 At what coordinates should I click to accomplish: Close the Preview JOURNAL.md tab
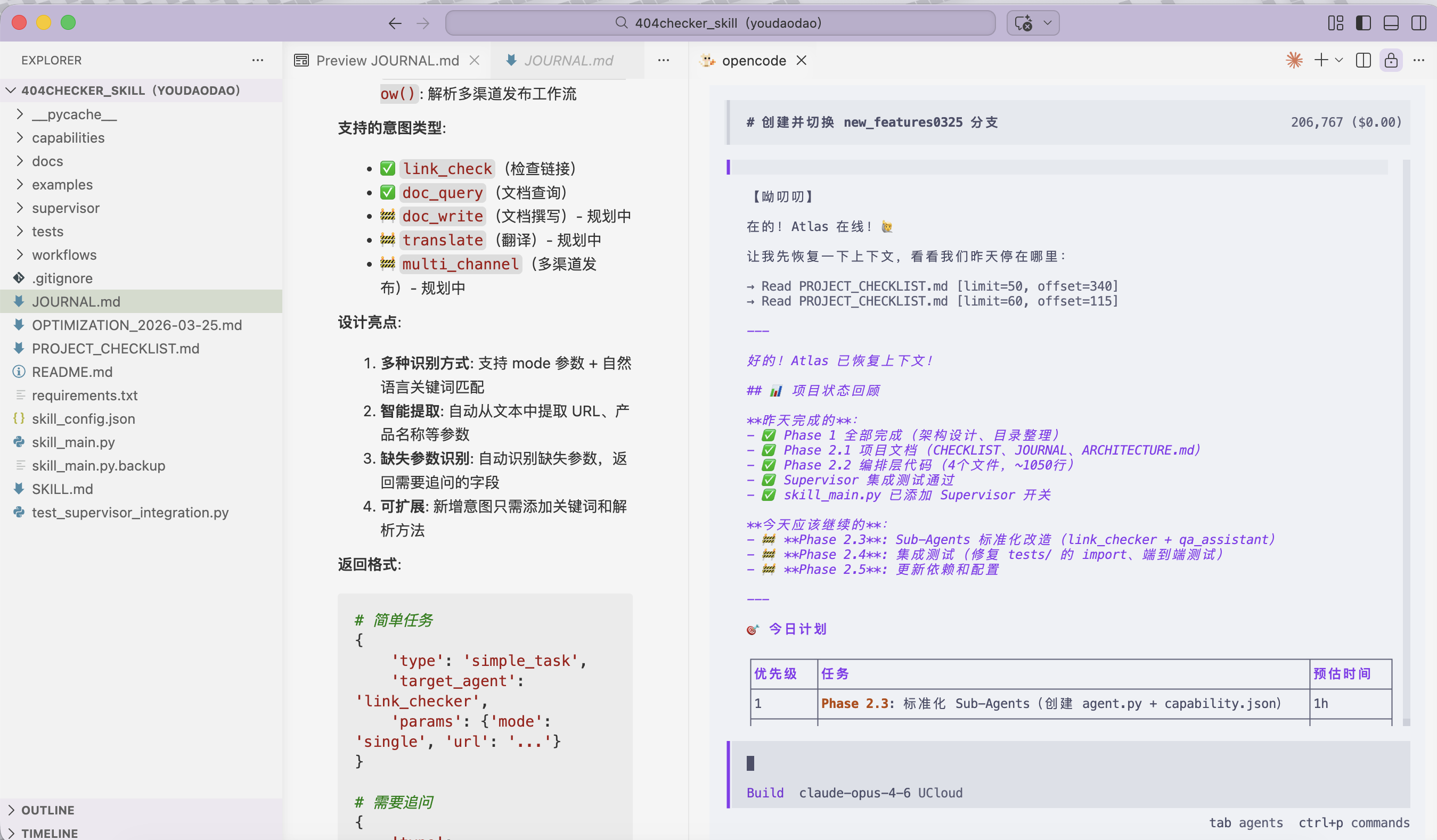coord(475,60)
